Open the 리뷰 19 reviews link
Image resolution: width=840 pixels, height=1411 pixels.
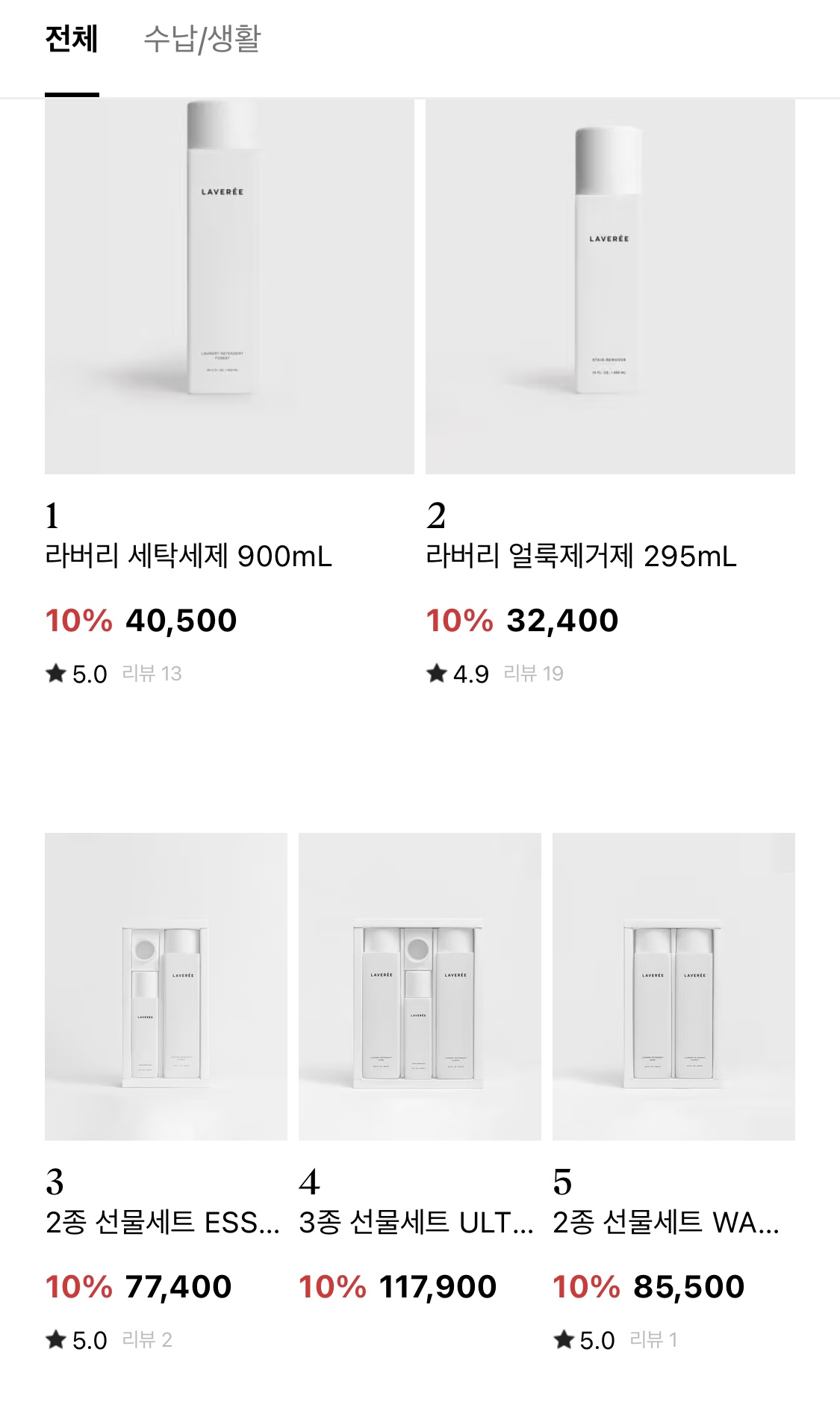(533, 674)
